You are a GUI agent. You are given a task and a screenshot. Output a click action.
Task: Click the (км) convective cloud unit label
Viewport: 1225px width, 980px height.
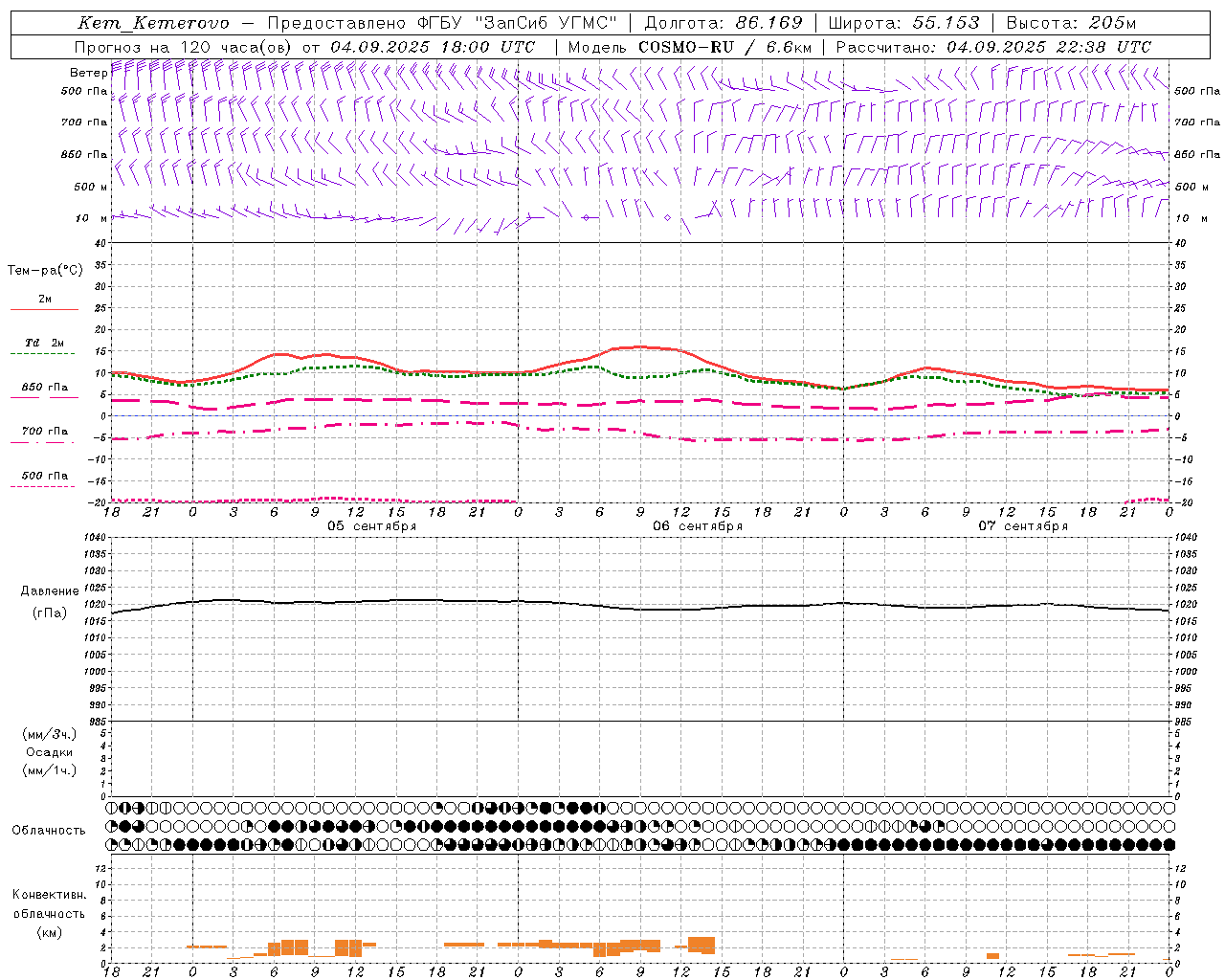(50, 932)
